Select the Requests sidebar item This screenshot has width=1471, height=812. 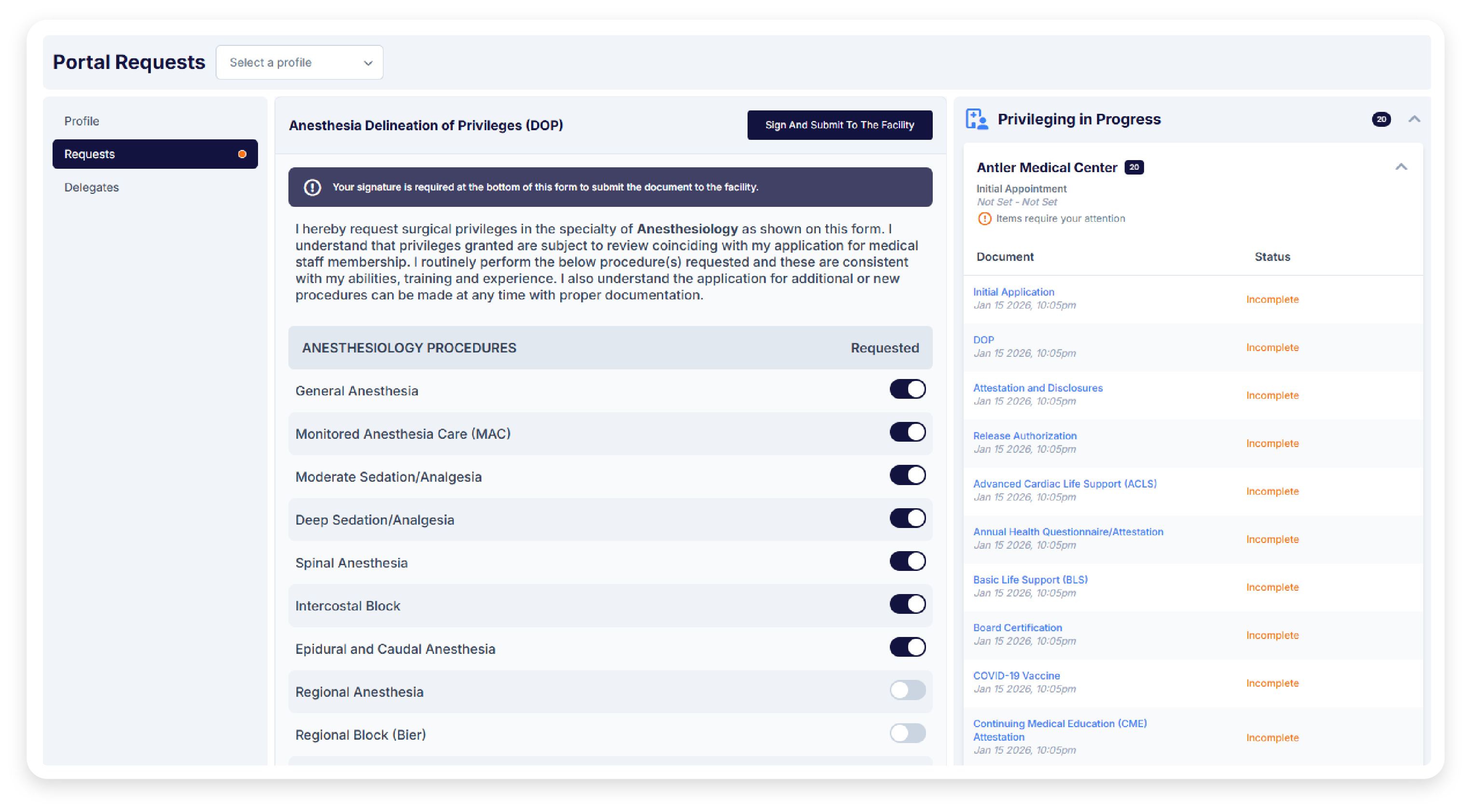pos(89,154)
